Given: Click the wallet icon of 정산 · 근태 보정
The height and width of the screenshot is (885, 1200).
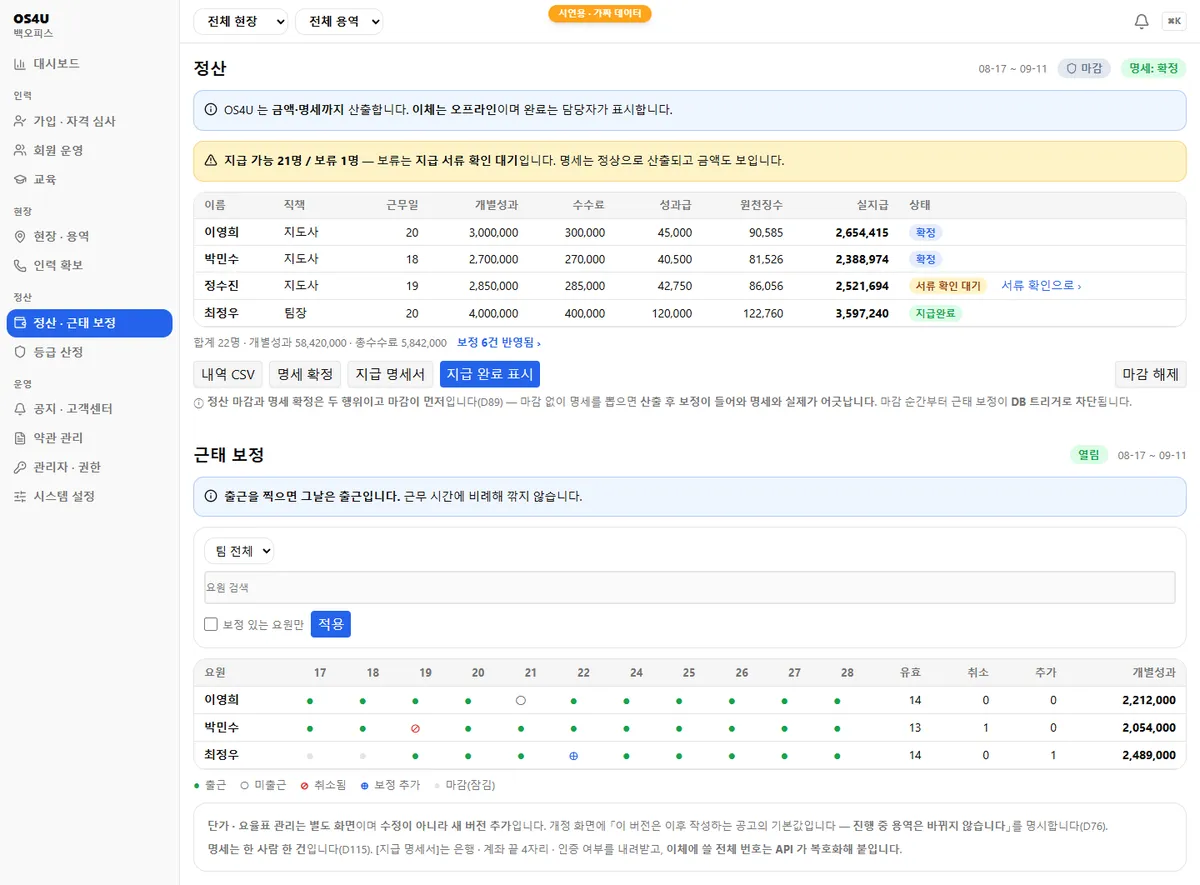Looking at the screenshot, I should click(x=20, y=323).
